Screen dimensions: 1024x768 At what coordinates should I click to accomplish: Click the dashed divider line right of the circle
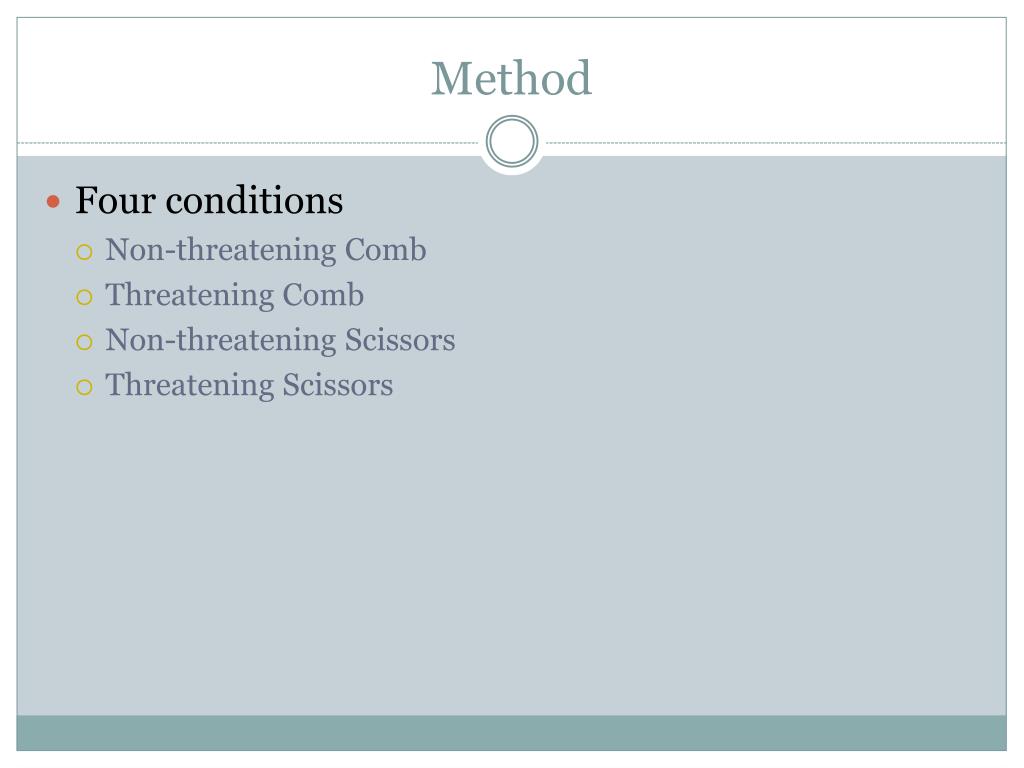[x=776, y=142]
